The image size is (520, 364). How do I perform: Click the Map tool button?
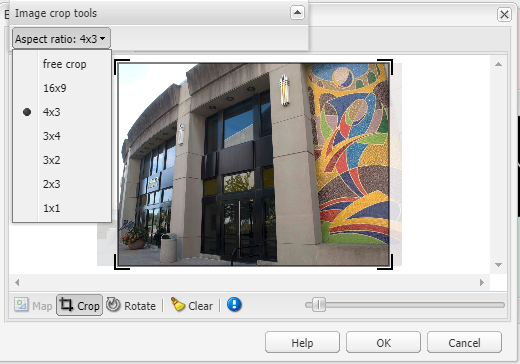pyautogui.click(x=33, y=305)
